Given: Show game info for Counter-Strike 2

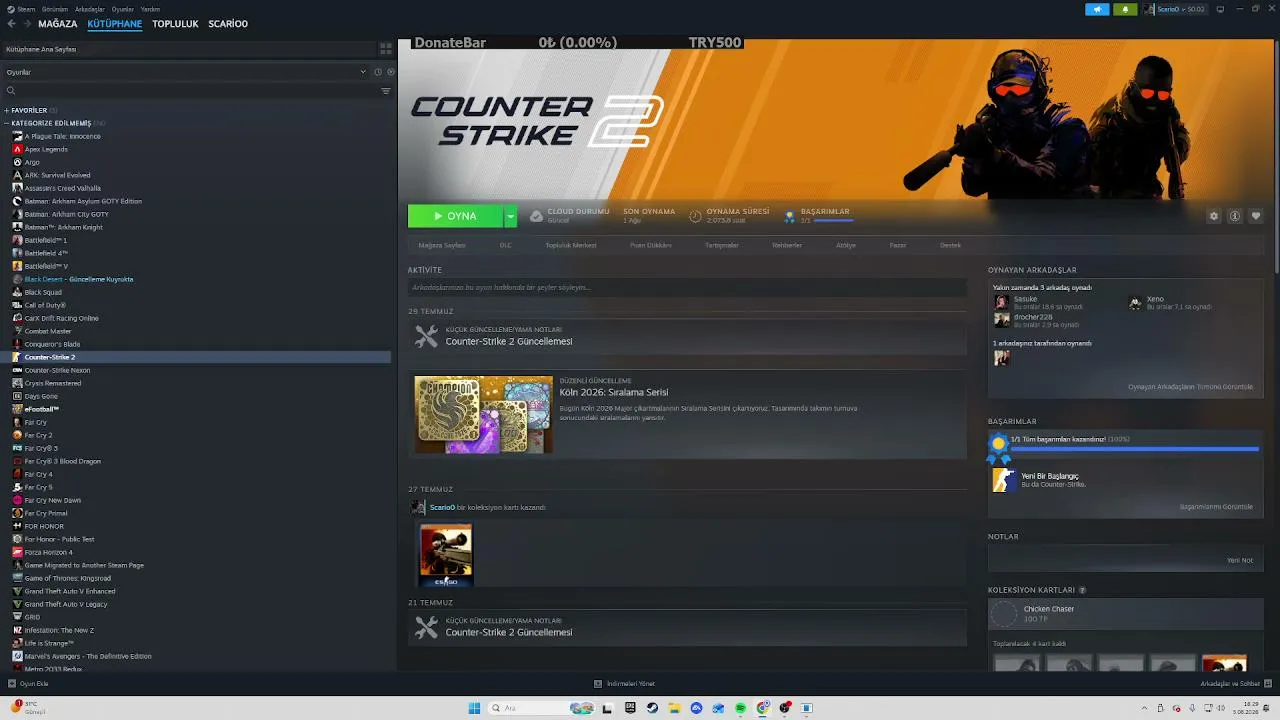Looking at the screenshot, I should (x=1235, y=216).
